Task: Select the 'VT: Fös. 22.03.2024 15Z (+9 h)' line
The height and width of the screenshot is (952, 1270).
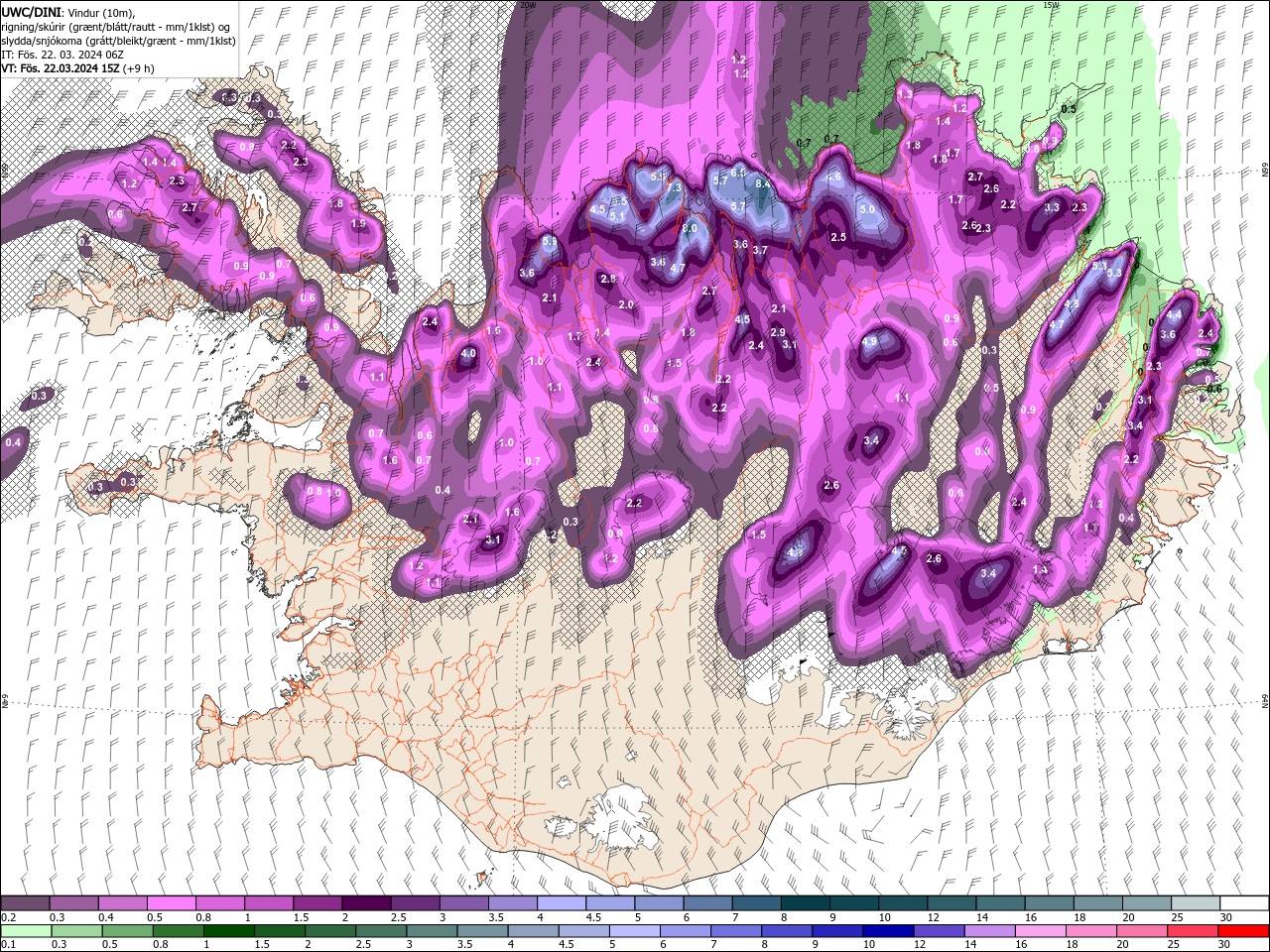Action: [x=77, y=67]
